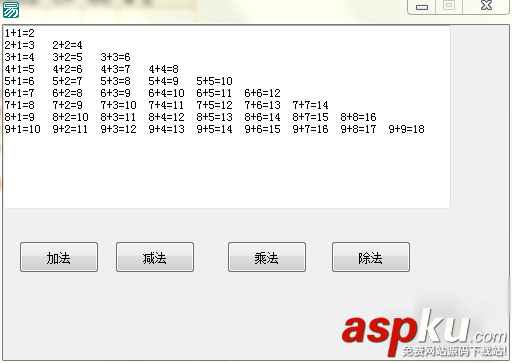The height and width of the screenshot is (363, 512).
Task: Click the text "9+9=18"
Action: (x=406, y=129)
